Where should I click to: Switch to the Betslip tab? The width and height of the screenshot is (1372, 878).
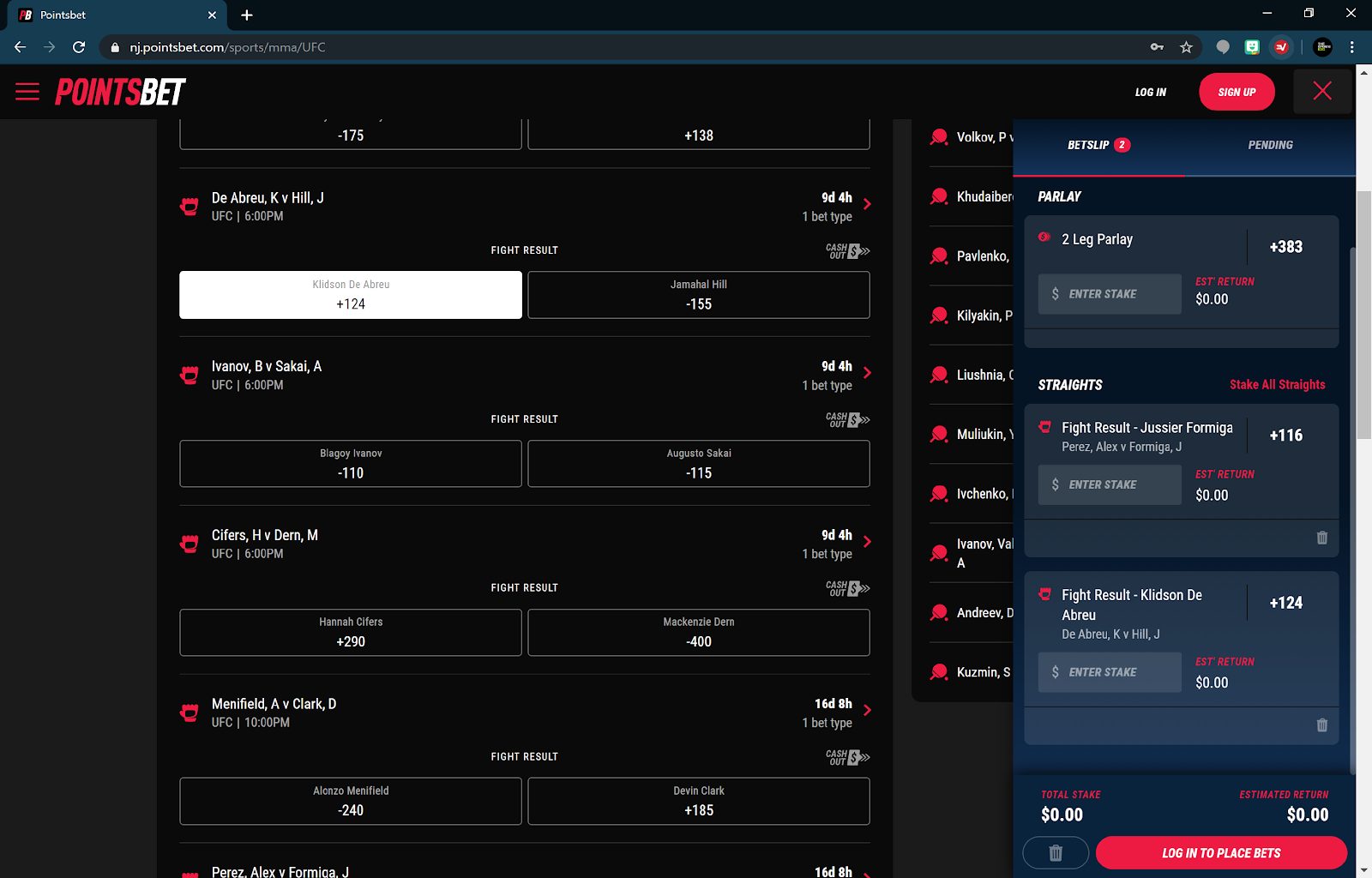1097,145
